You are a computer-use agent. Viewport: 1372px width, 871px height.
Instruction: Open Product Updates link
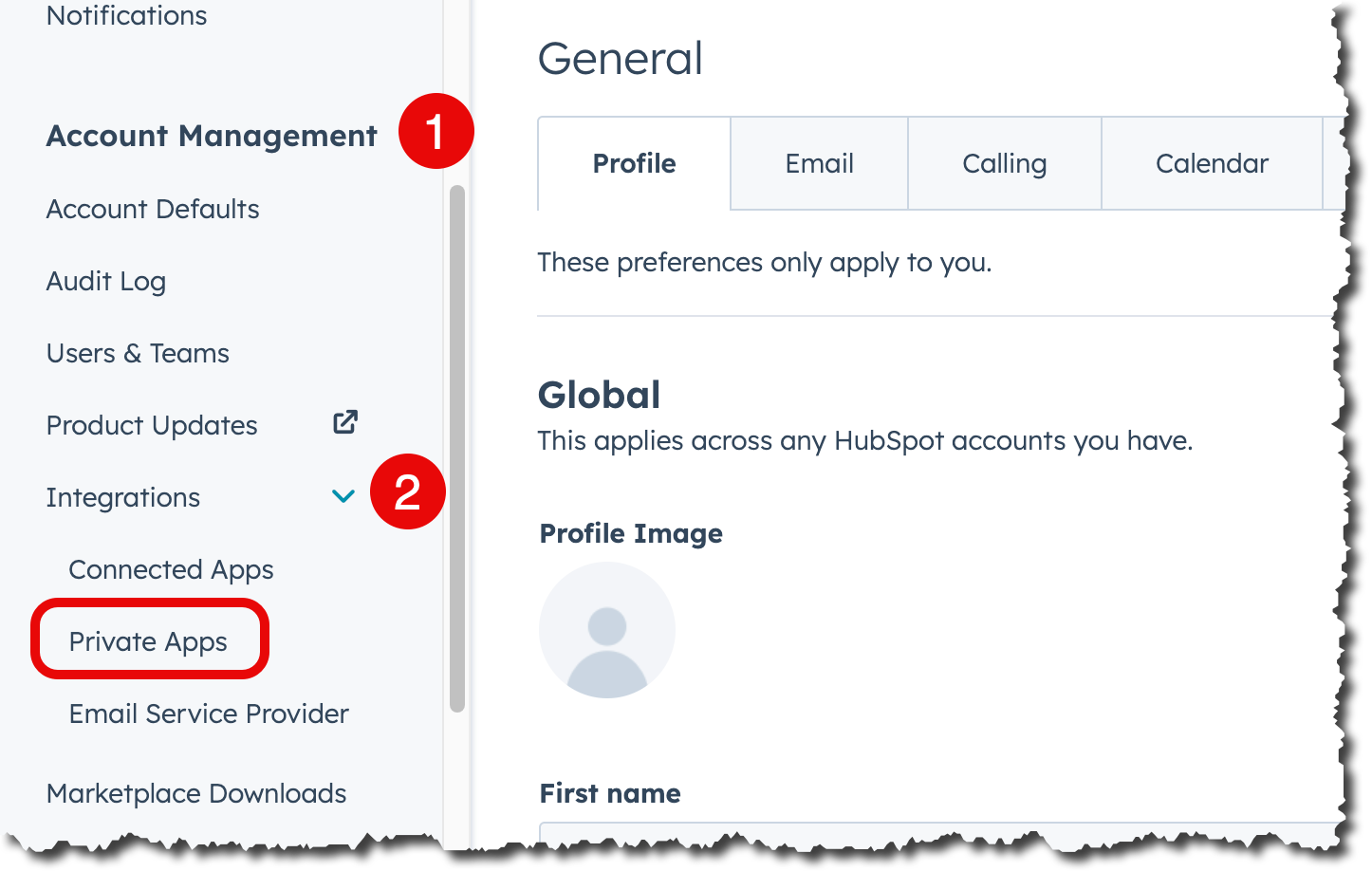click(152, 425)
